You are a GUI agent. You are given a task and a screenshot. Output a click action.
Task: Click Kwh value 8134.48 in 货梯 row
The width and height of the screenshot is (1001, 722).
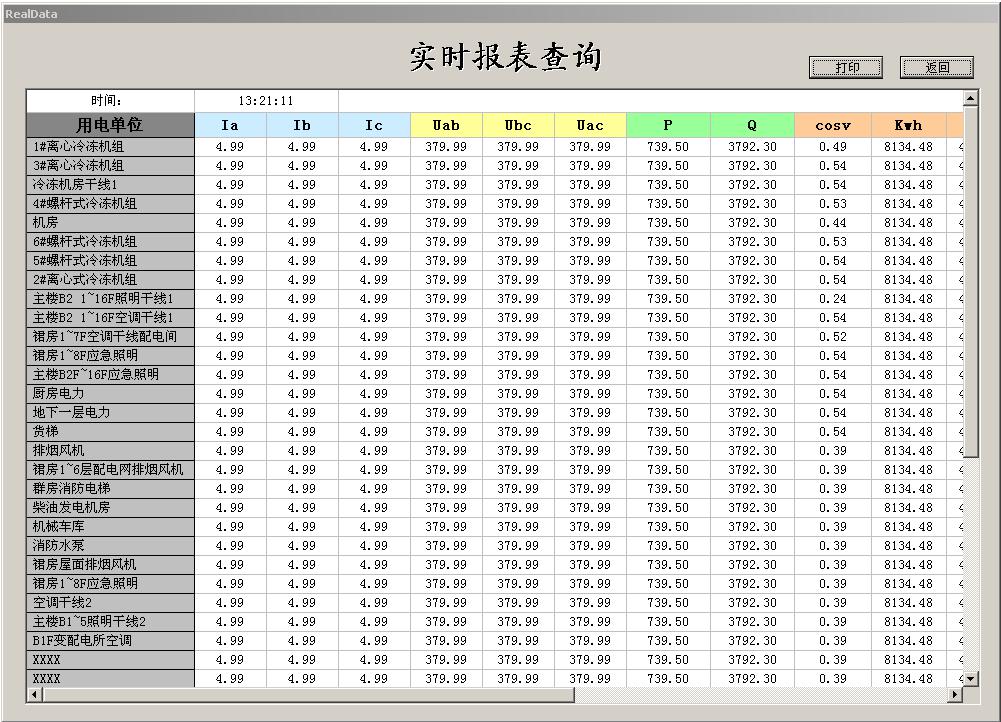(908, 432)
